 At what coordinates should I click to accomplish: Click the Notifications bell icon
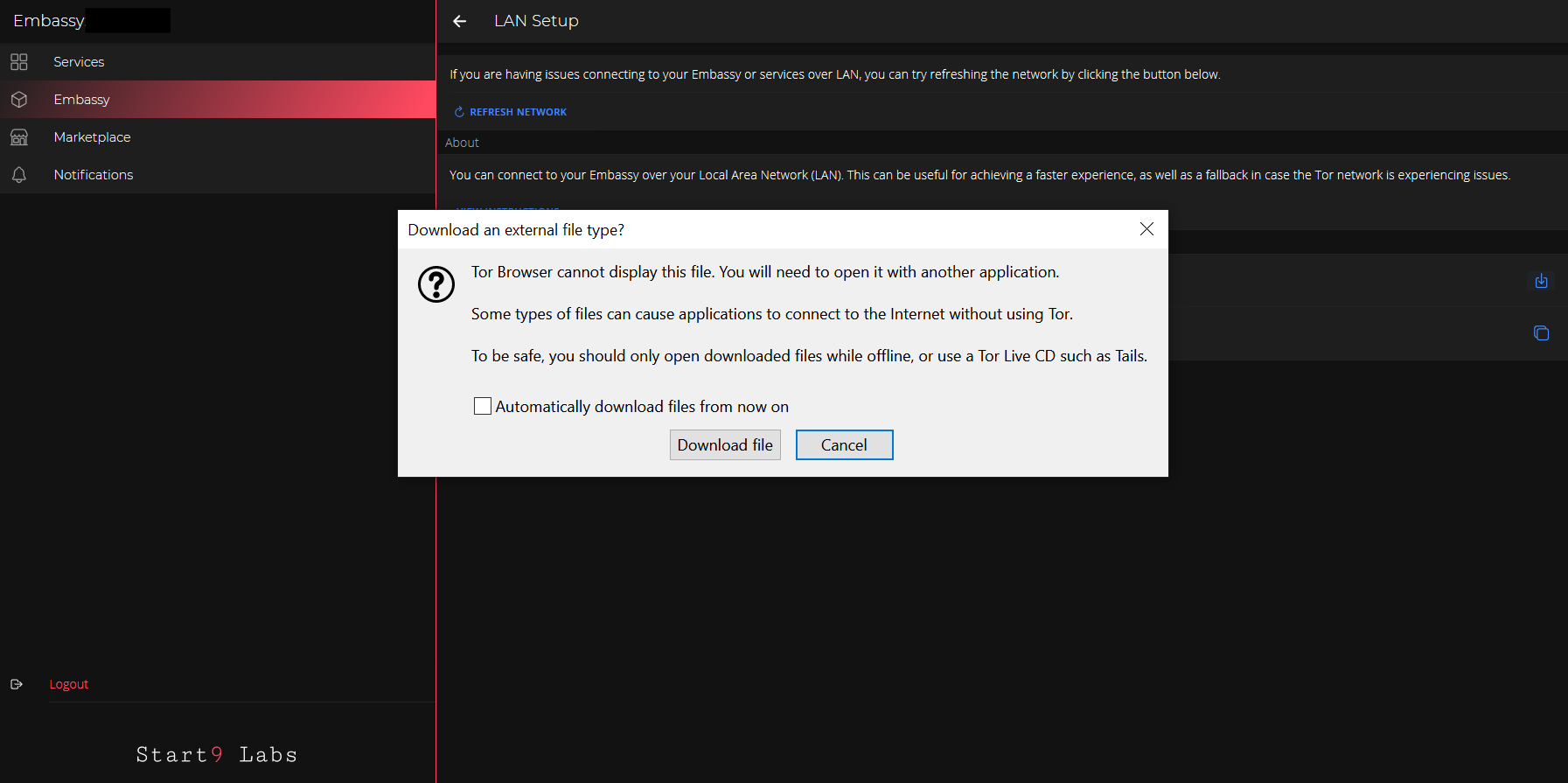click(19, 175)
